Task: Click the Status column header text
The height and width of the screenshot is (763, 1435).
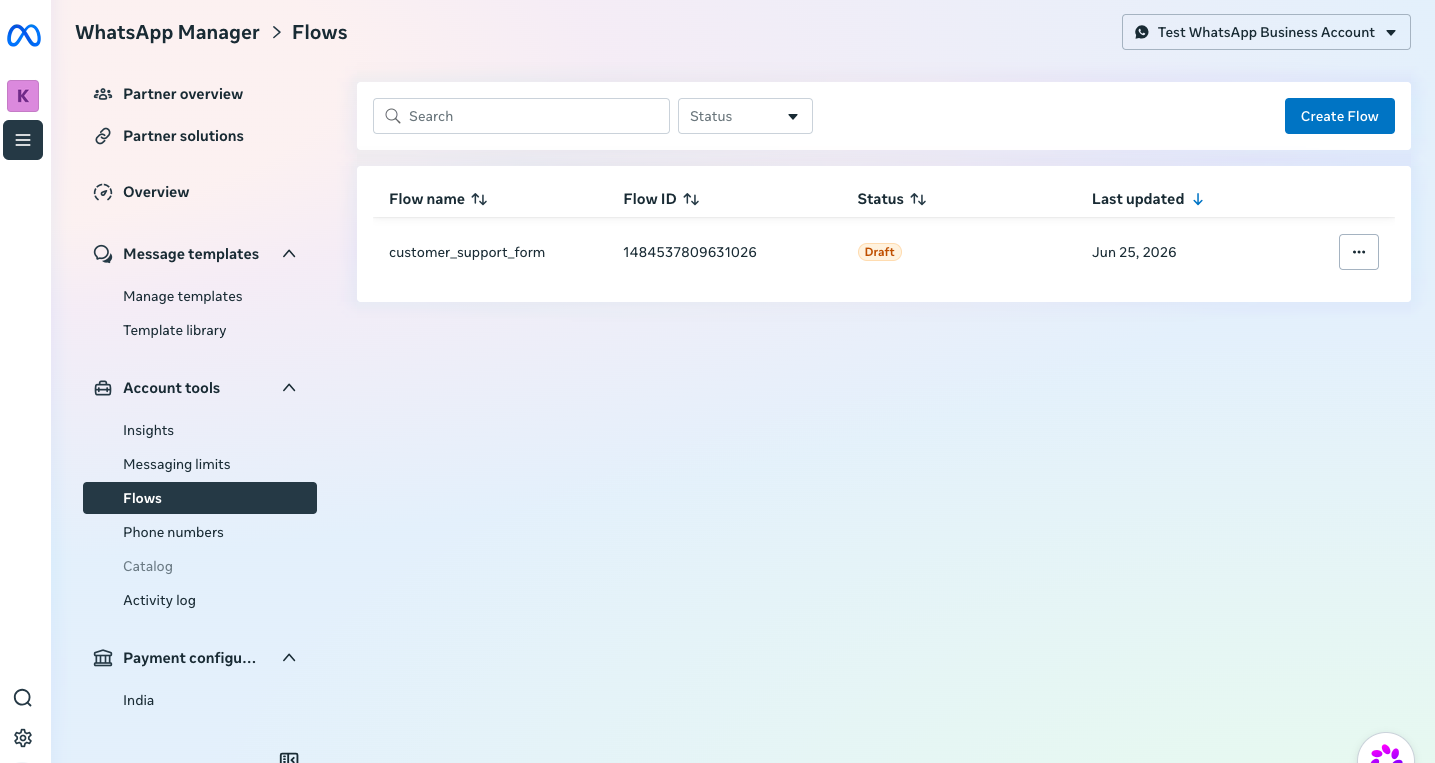Action: (x=881, y=199)
